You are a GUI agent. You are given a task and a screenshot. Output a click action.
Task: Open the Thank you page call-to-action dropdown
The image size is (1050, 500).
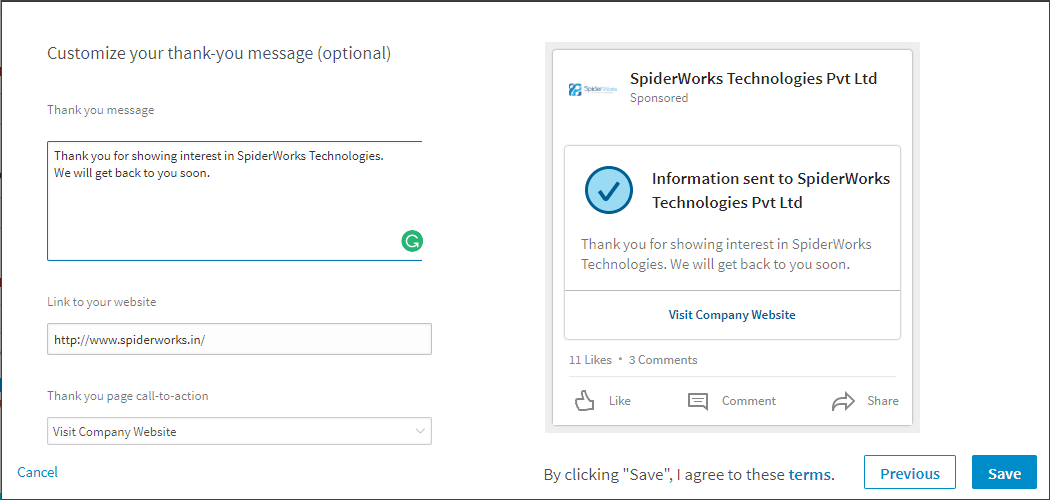(238, 432)
